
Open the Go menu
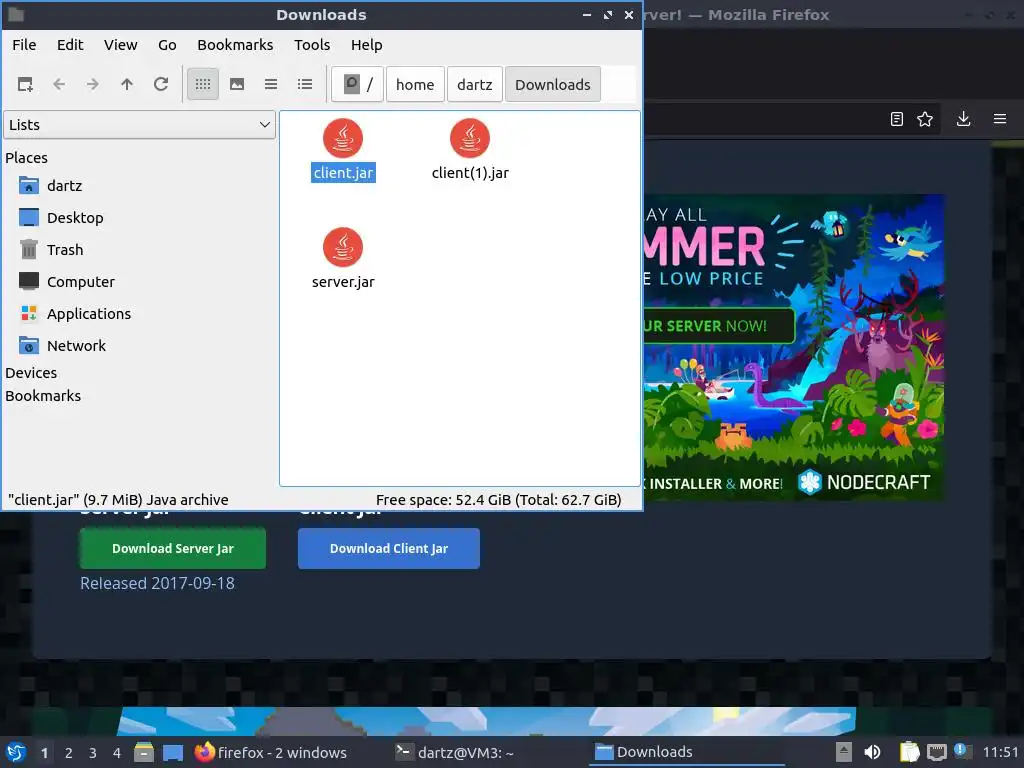point(167,45)
